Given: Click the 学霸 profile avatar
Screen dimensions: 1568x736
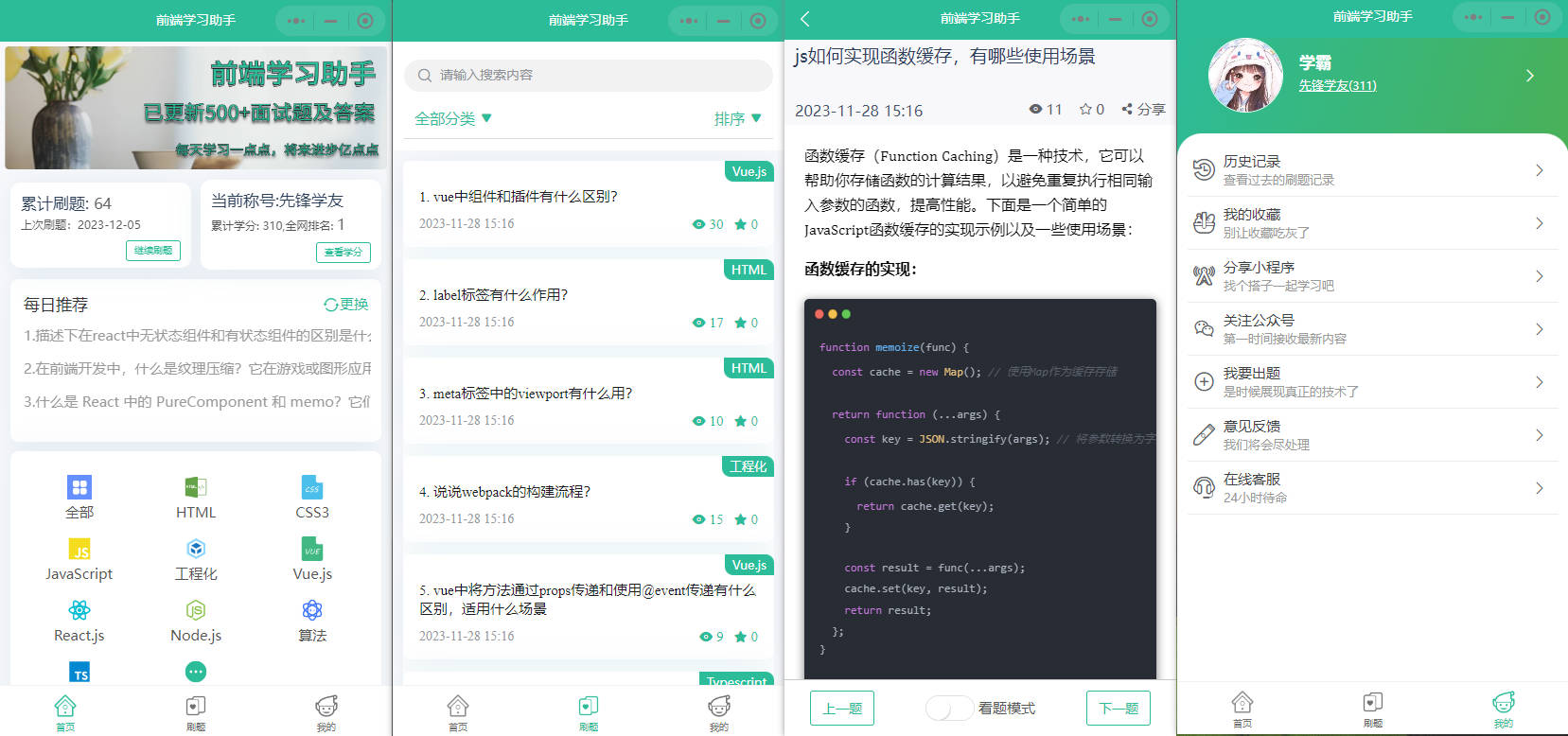Looking at the screenshot, I should pyautogui.click(x=1245, y=76).
